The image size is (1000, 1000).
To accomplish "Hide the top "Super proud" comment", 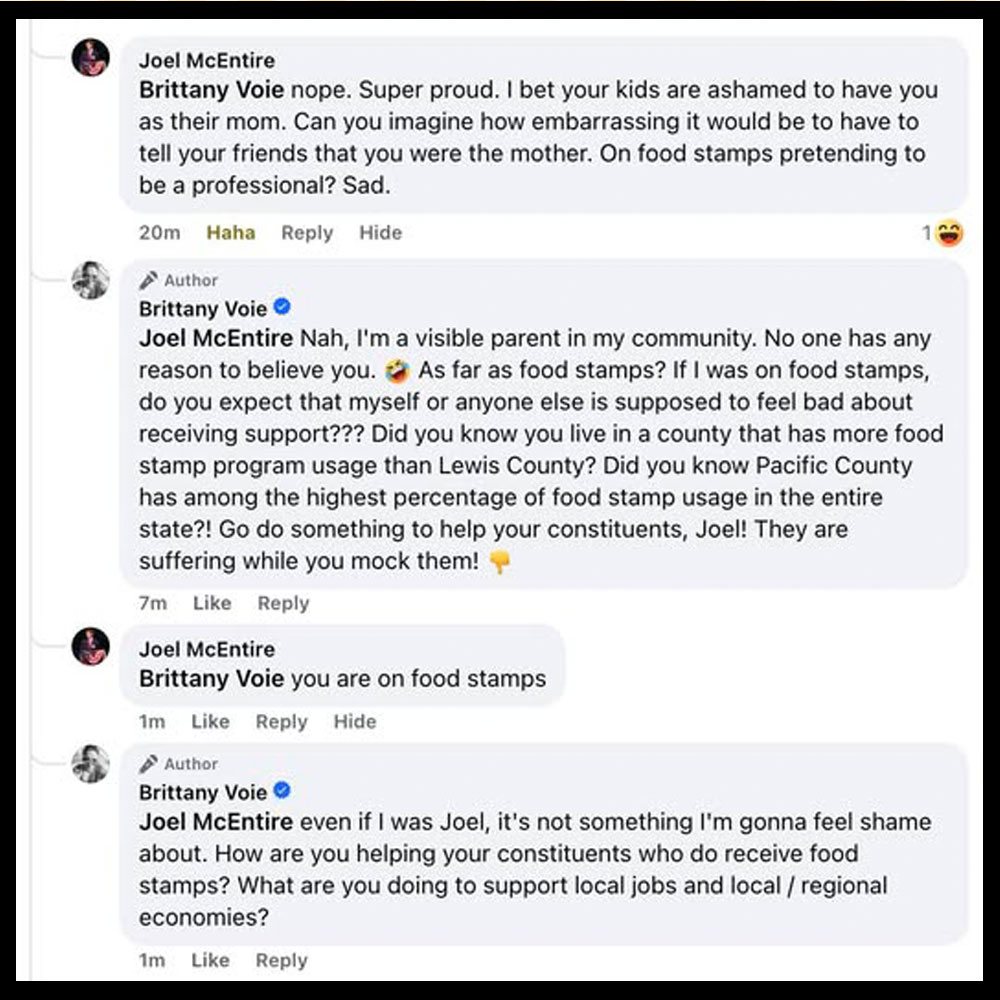I will (380, 233).
